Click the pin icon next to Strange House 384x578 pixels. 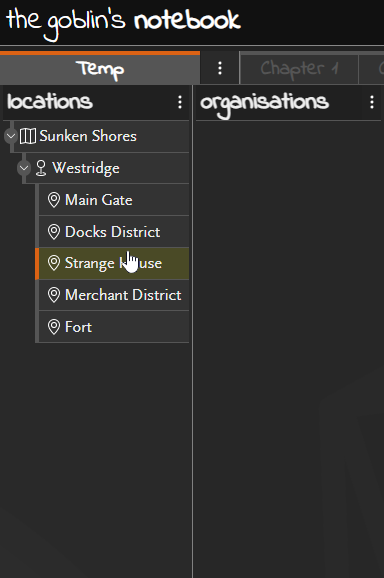tap(54, 263)
